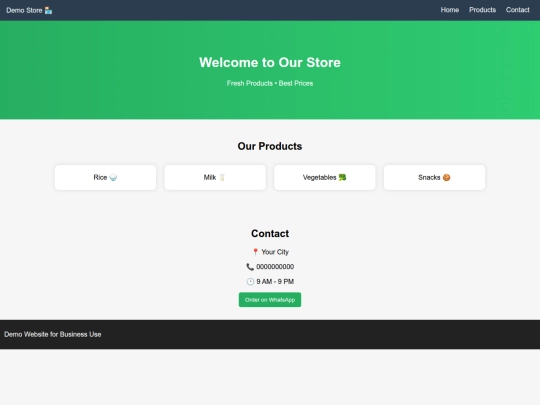Select the Rice product card
The width and height of the screenshot is (540, 405).
(x=105, y=177)
